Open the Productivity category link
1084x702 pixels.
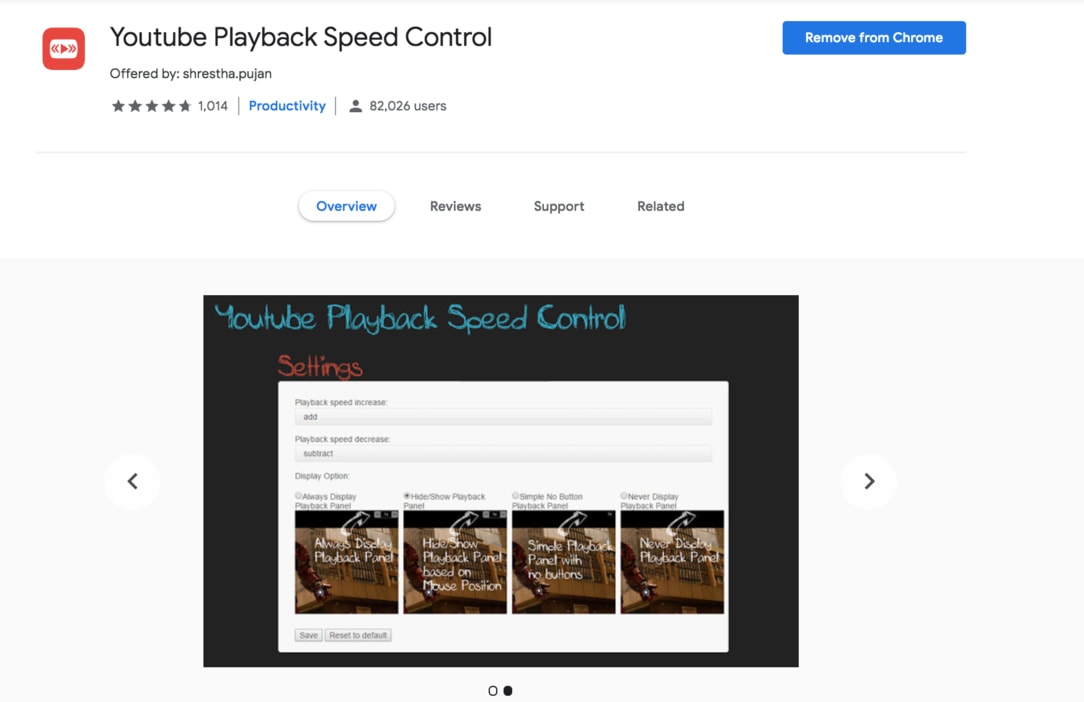287,106
